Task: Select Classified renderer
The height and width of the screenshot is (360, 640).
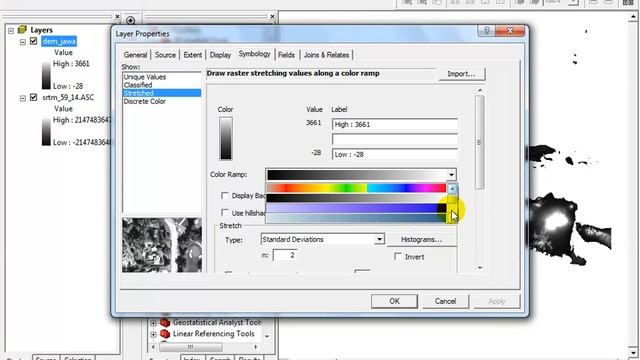Action: point(138,85)
